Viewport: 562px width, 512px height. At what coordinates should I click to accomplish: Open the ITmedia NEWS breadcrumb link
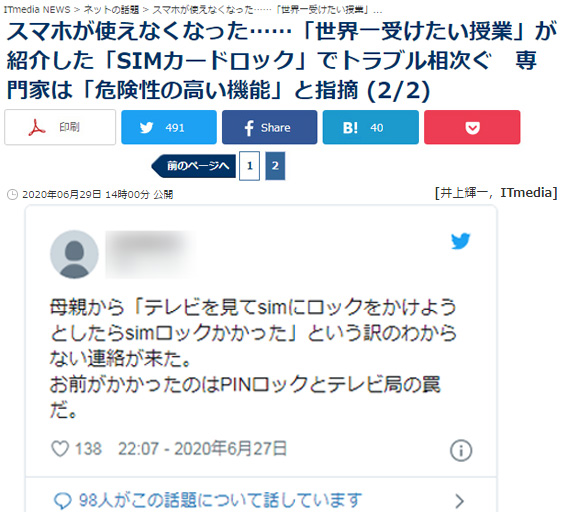(37, 10)
